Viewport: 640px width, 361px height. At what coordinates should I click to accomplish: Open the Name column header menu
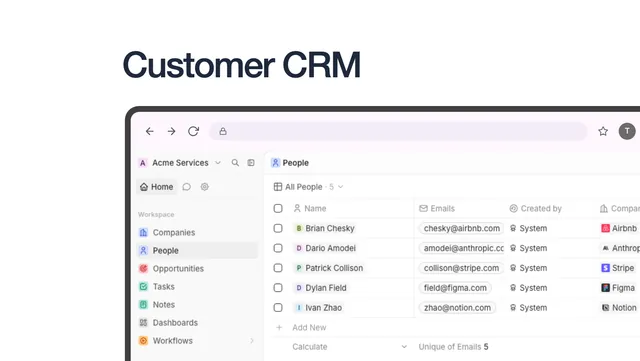[310, 209]
